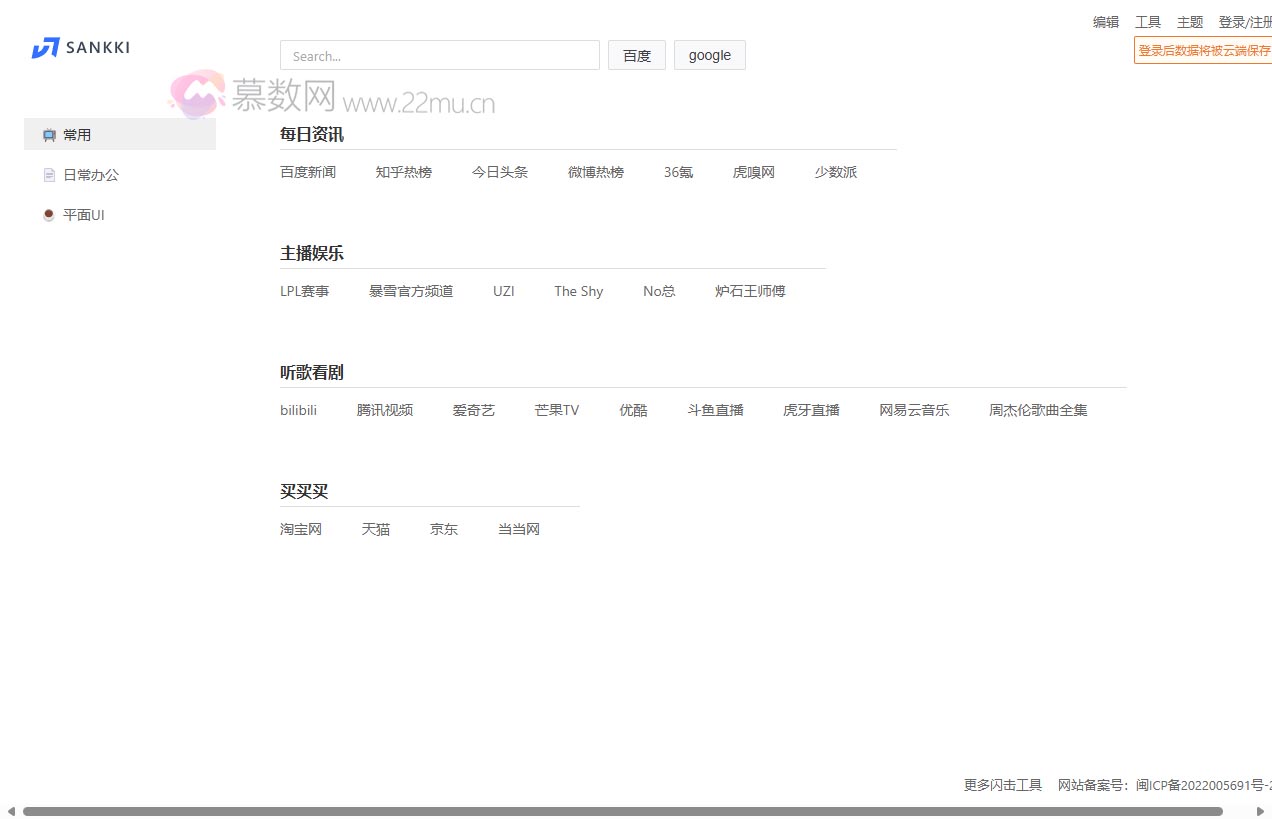Screen dimensions: 1272x819
Task: Switch to the 平面UI category
Action: coord(85,214)
